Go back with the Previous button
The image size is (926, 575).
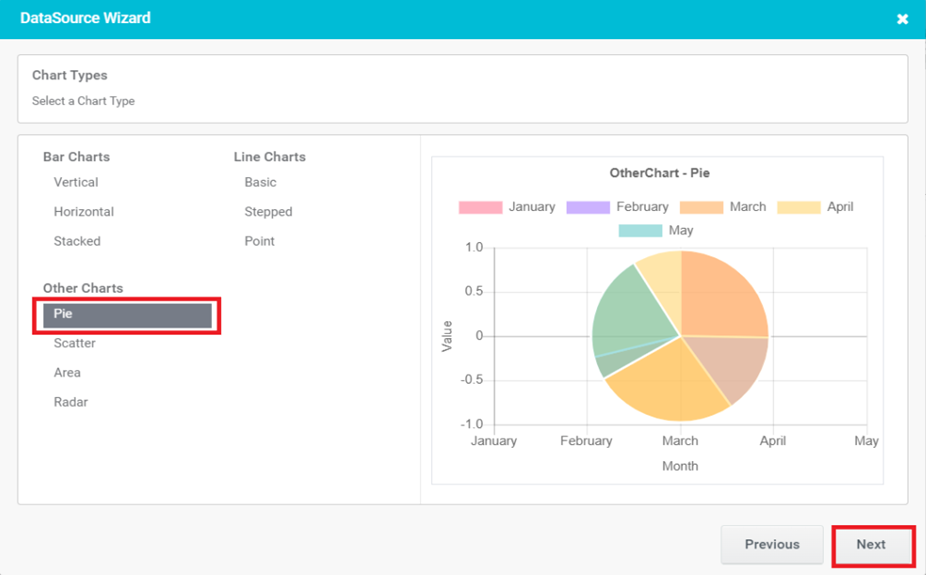[x=771, y=545]
